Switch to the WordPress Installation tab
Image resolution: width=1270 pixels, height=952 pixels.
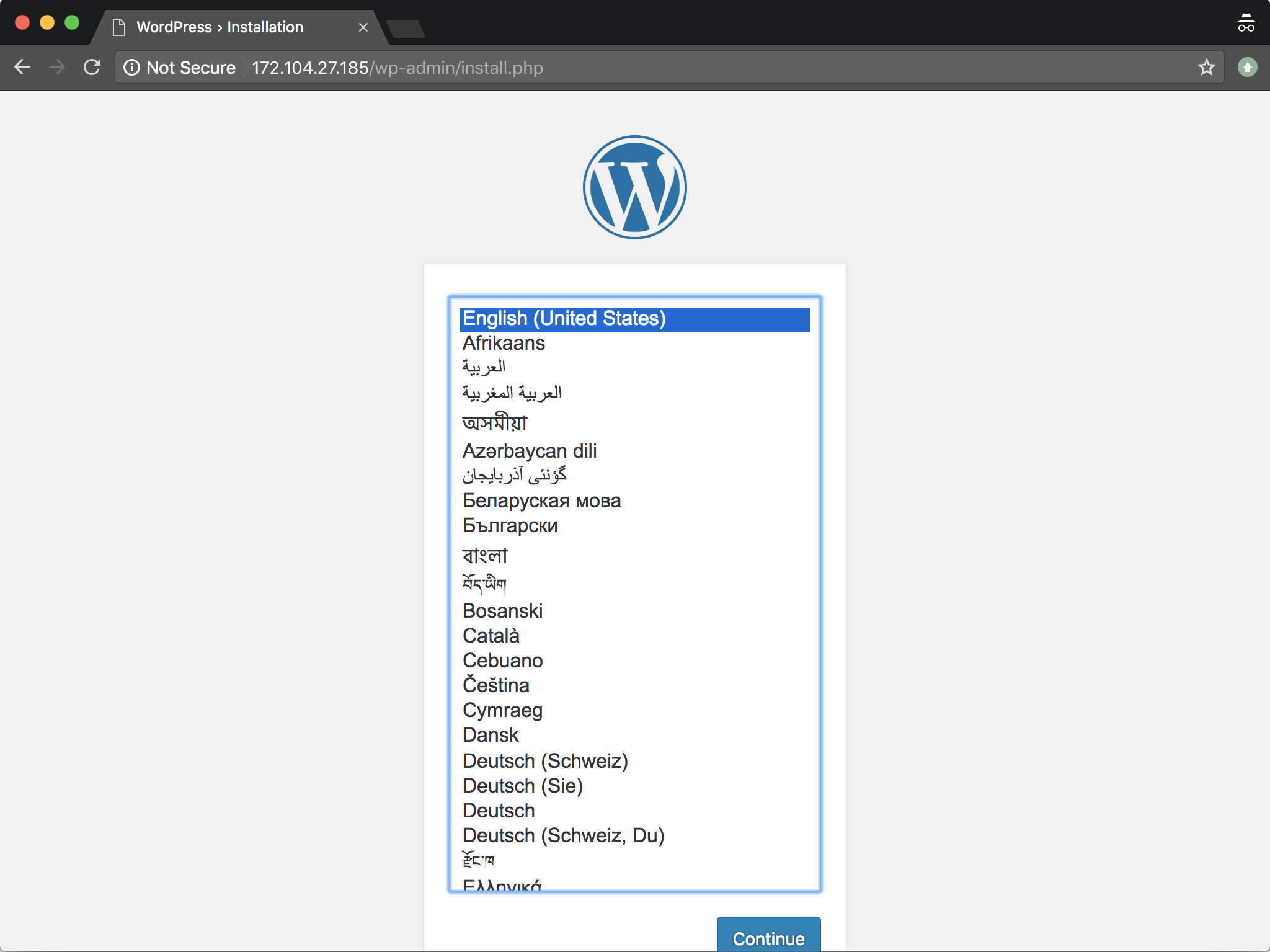[219, 27]
